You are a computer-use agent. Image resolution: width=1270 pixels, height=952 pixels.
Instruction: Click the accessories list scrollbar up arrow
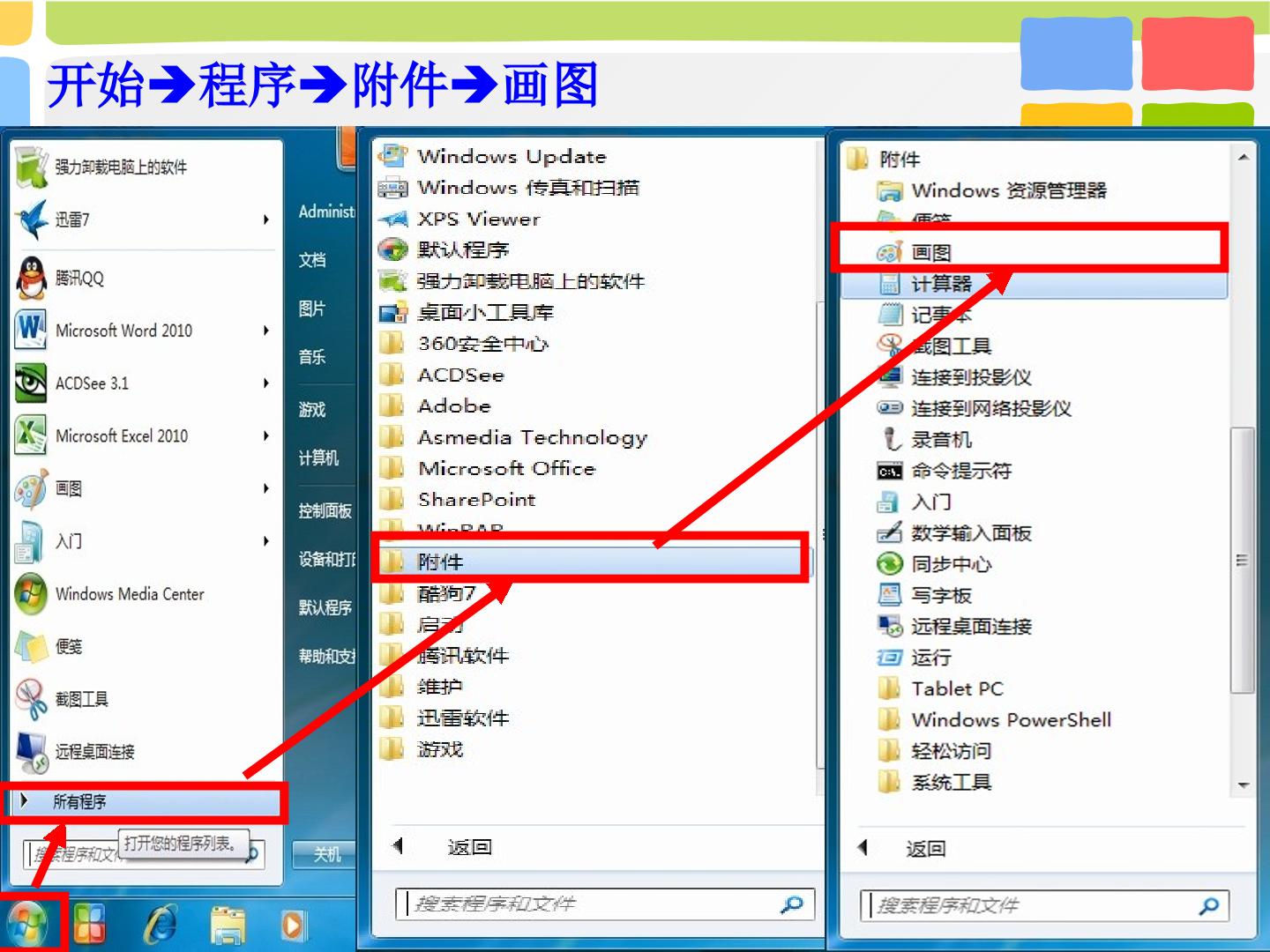pos(1244,158)
